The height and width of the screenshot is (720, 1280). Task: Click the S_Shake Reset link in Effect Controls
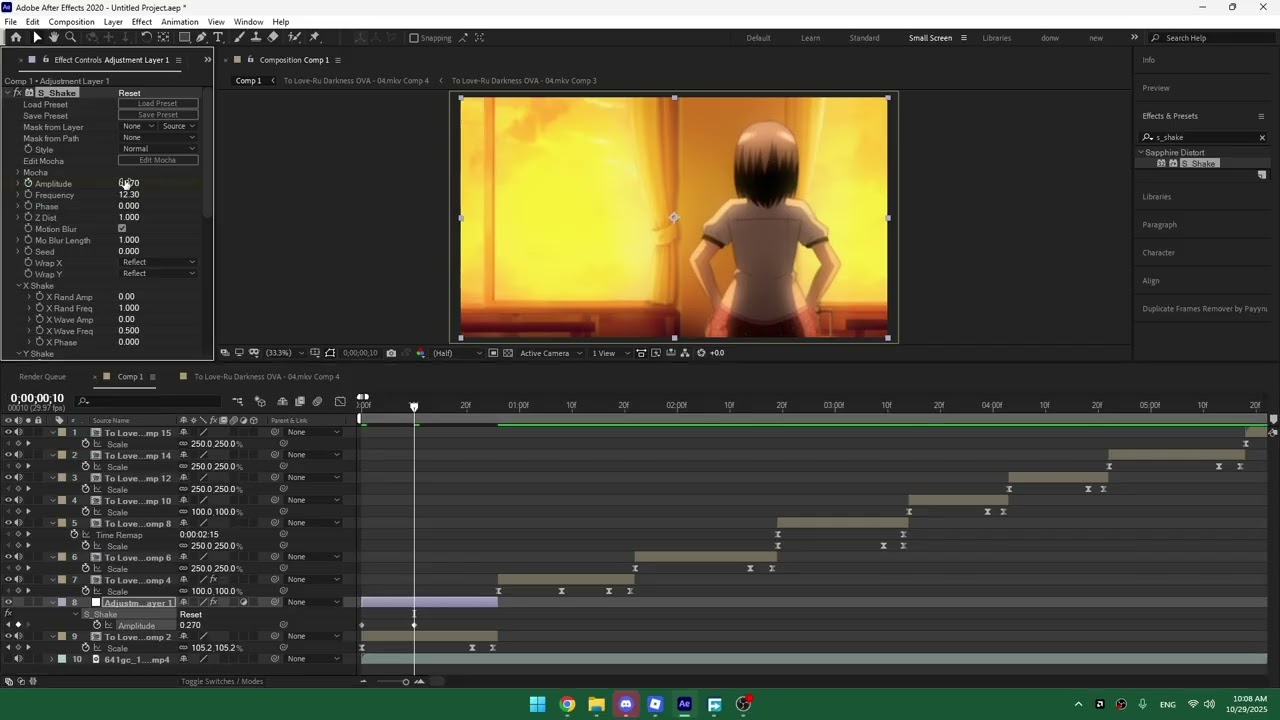click(129, 93)
